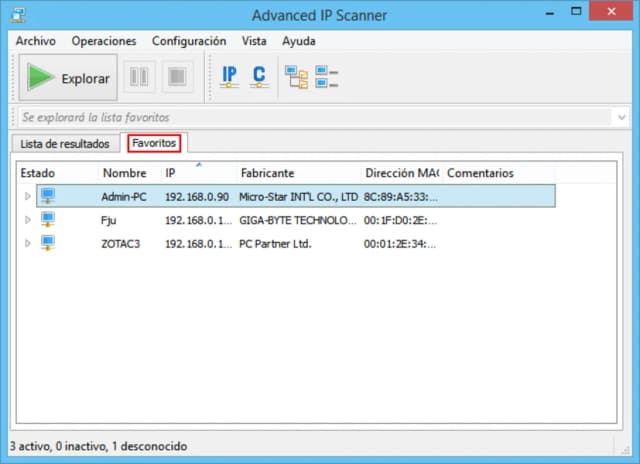Click the status bar active count text

click(98, 446)
